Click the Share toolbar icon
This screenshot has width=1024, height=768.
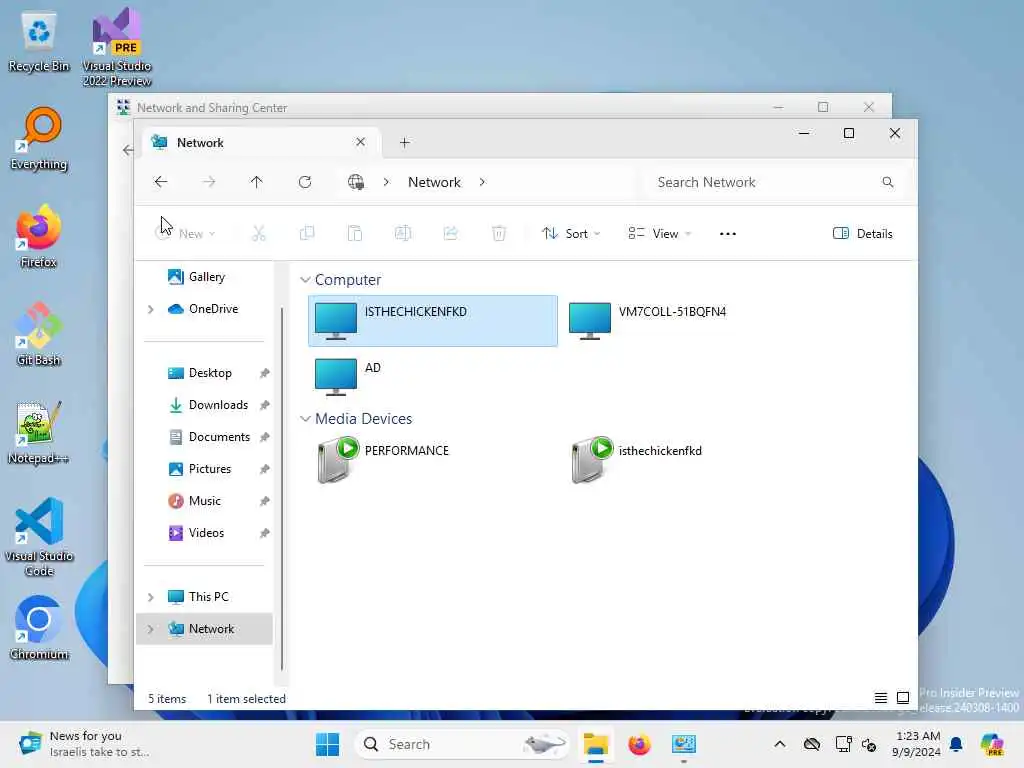(x=451, y=233)
